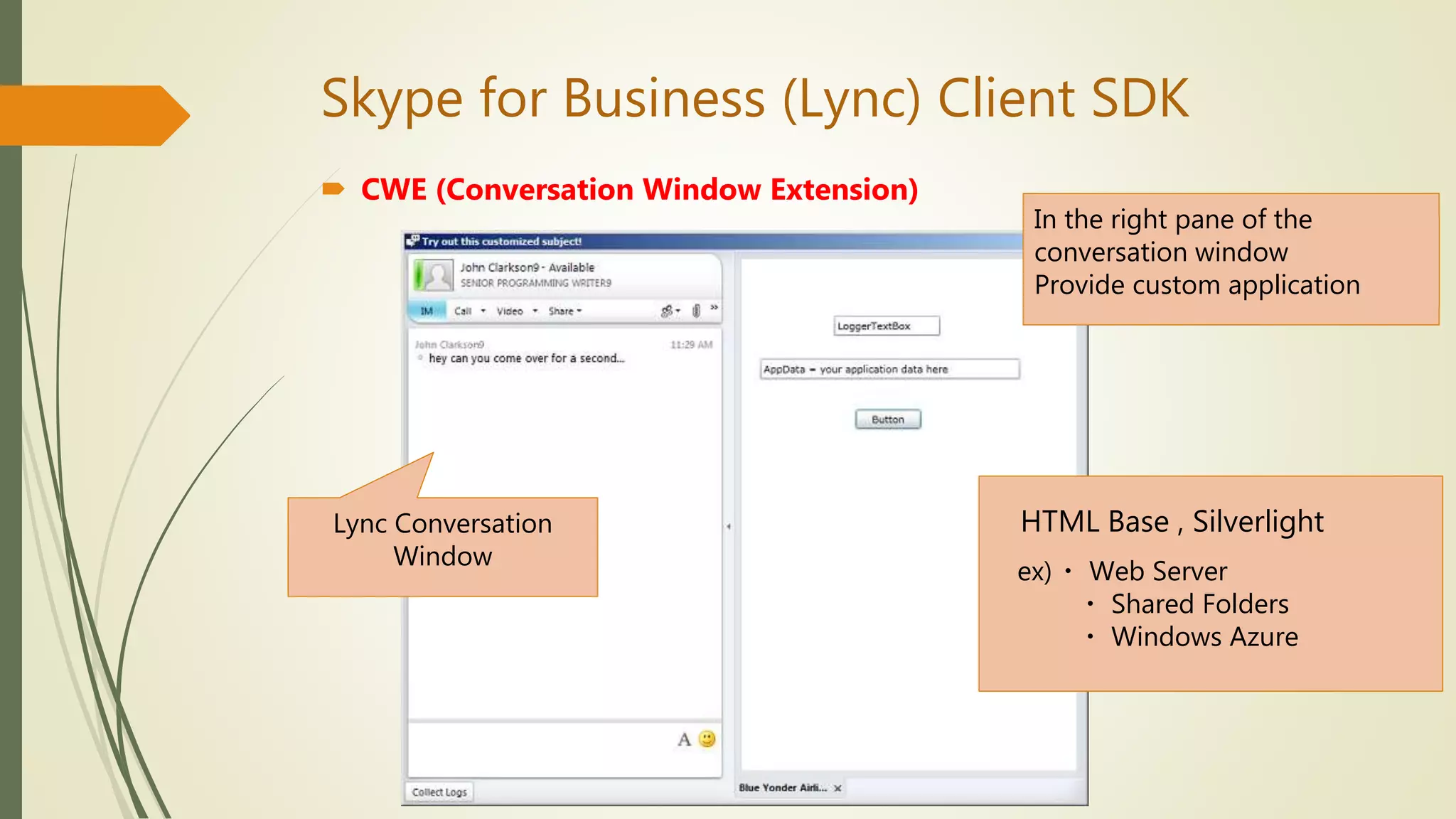
Task: Open the Share dropdown menu
Action: pos(565,311)
